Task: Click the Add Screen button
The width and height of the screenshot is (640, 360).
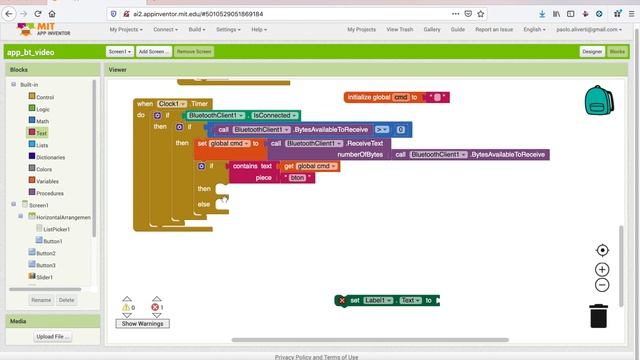Action: 153,52
